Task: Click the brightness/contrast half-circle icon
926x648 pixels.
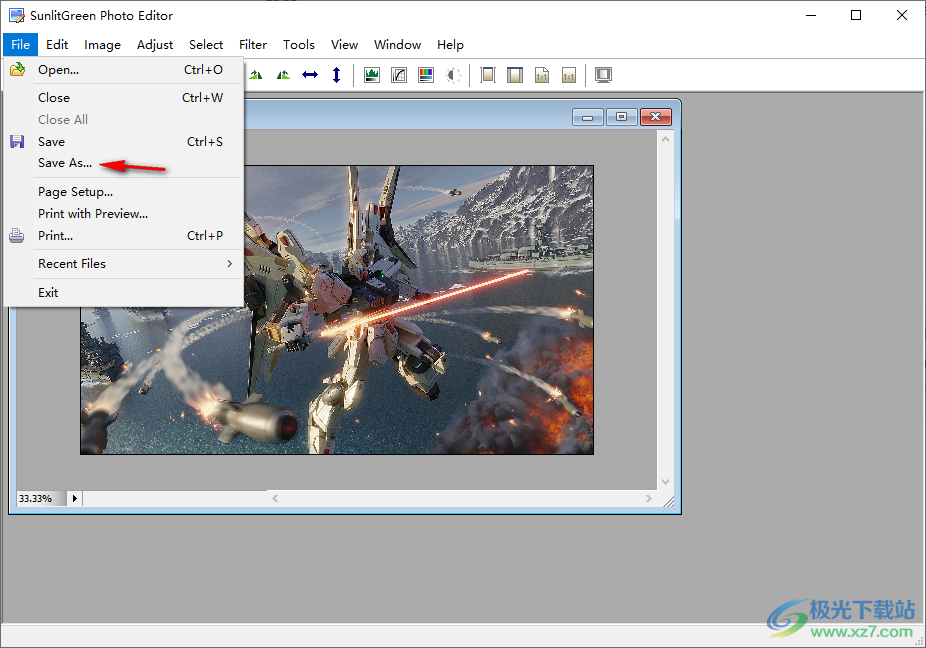Action: click(x=453, y=75)
